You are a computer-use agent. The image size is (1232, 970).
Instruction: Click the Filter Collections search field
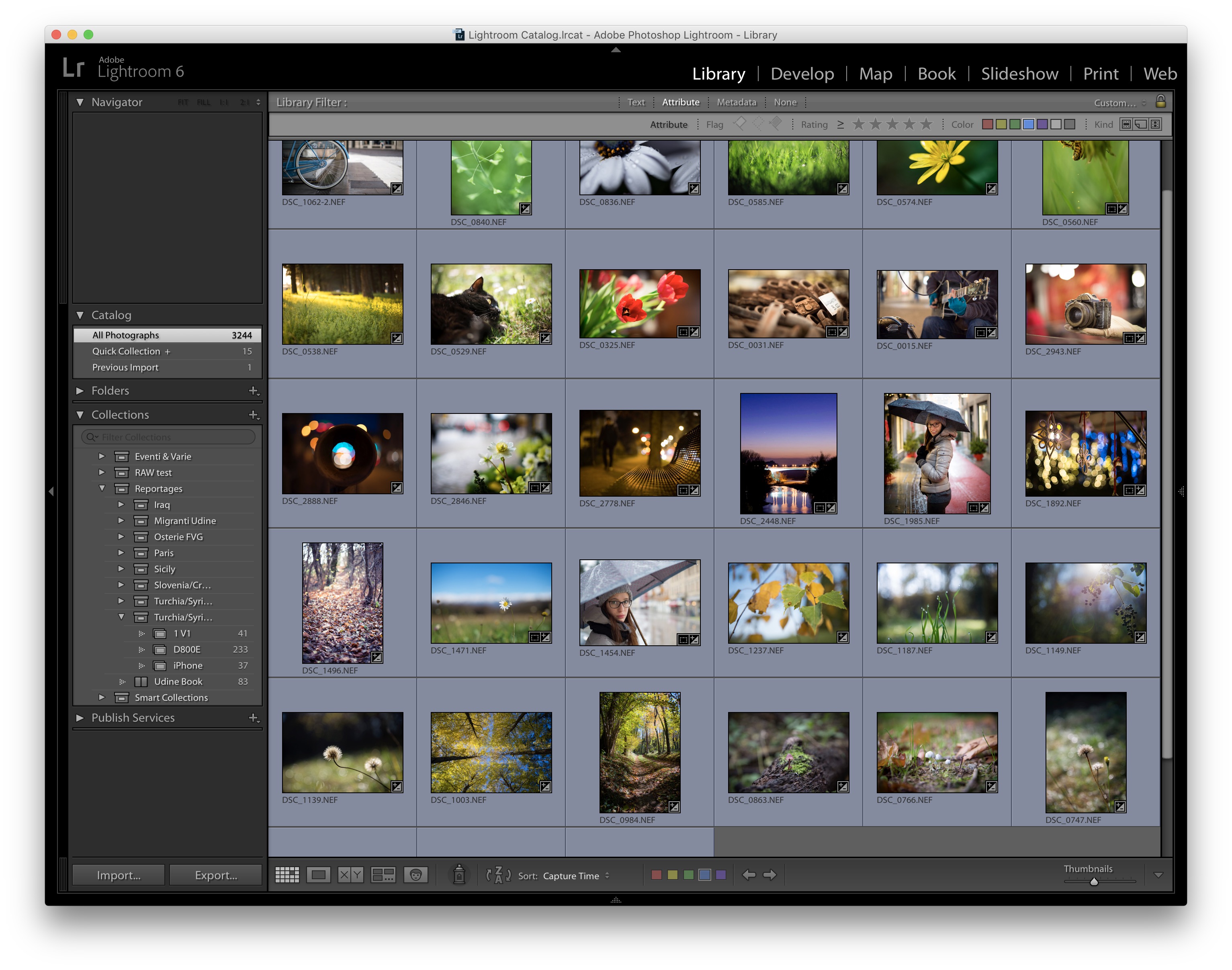pyautogui.click(x=168, y=437)
